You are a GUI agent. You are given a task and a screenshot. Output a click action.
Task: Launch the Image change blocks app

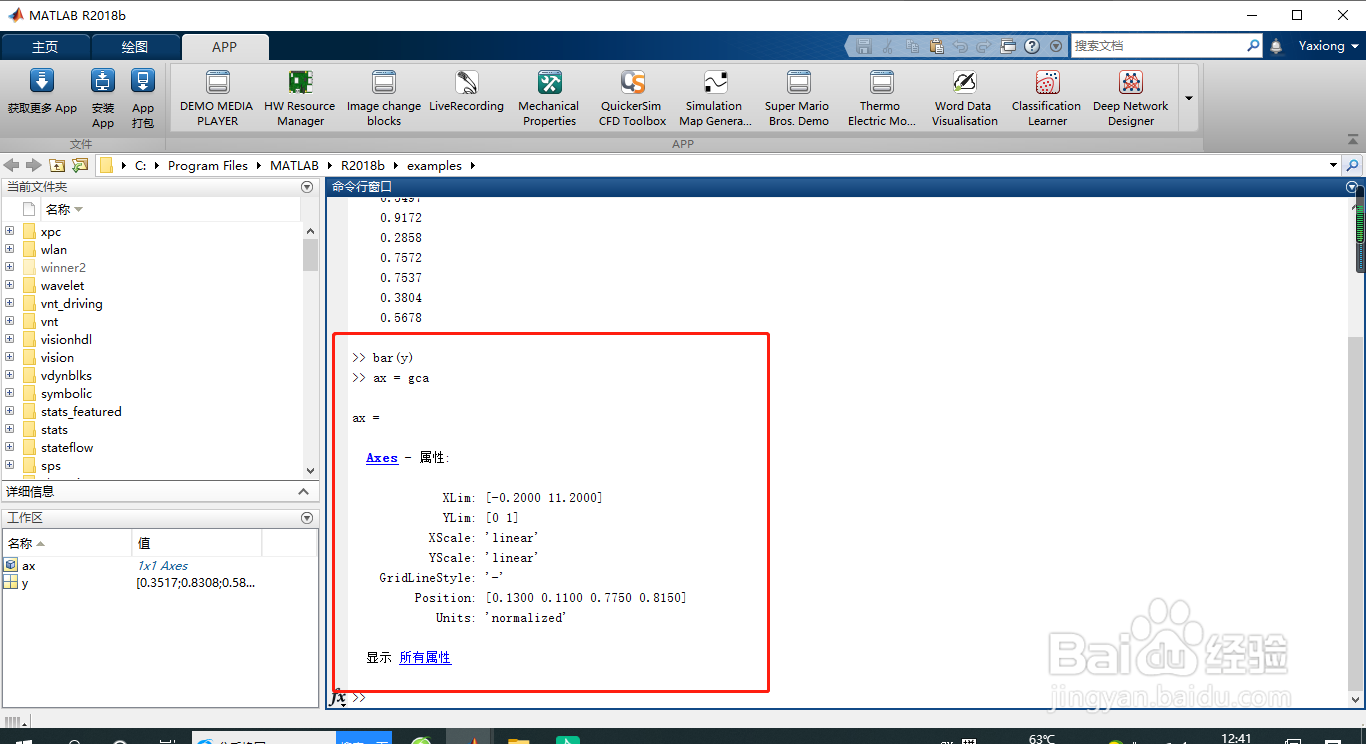coord(384,98)
